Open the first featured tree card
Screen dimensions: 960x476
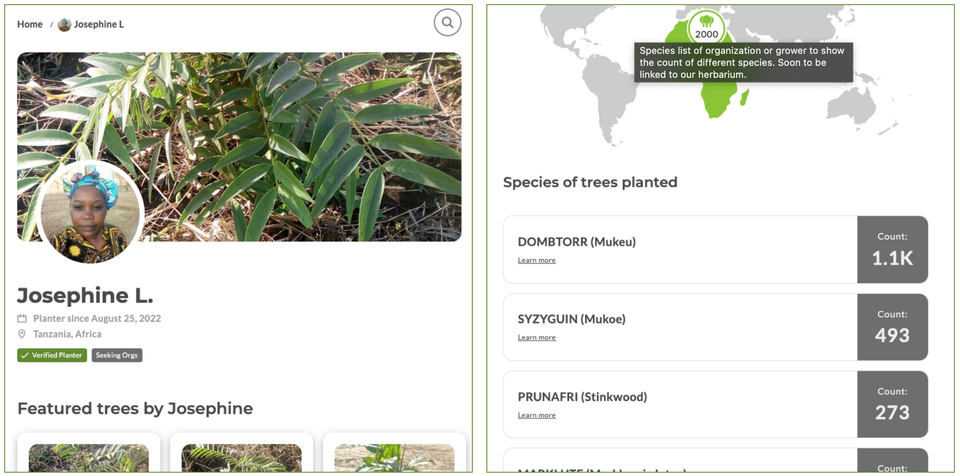[89, 452]
